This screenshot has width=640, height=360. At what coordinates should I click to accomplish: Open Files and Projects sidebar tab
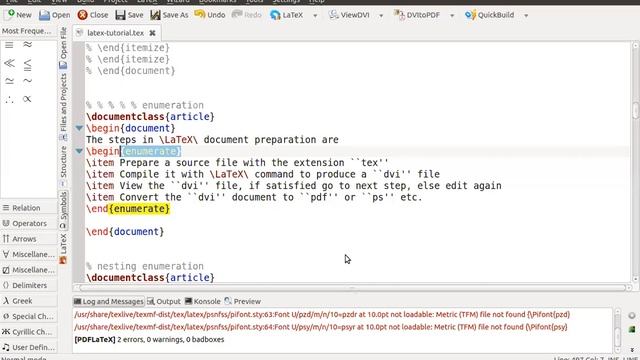coord(63,107)
